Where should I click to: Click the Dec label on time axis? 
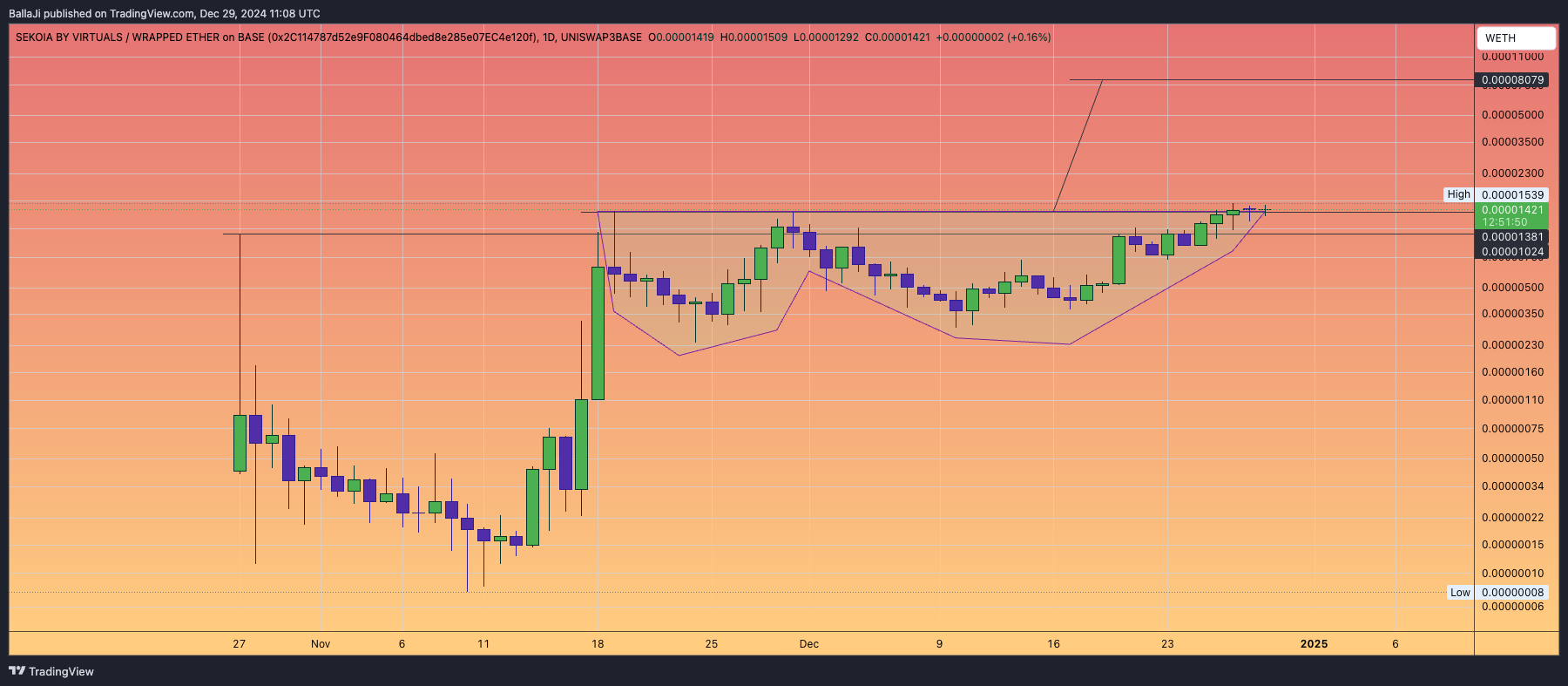click(809, 644)
